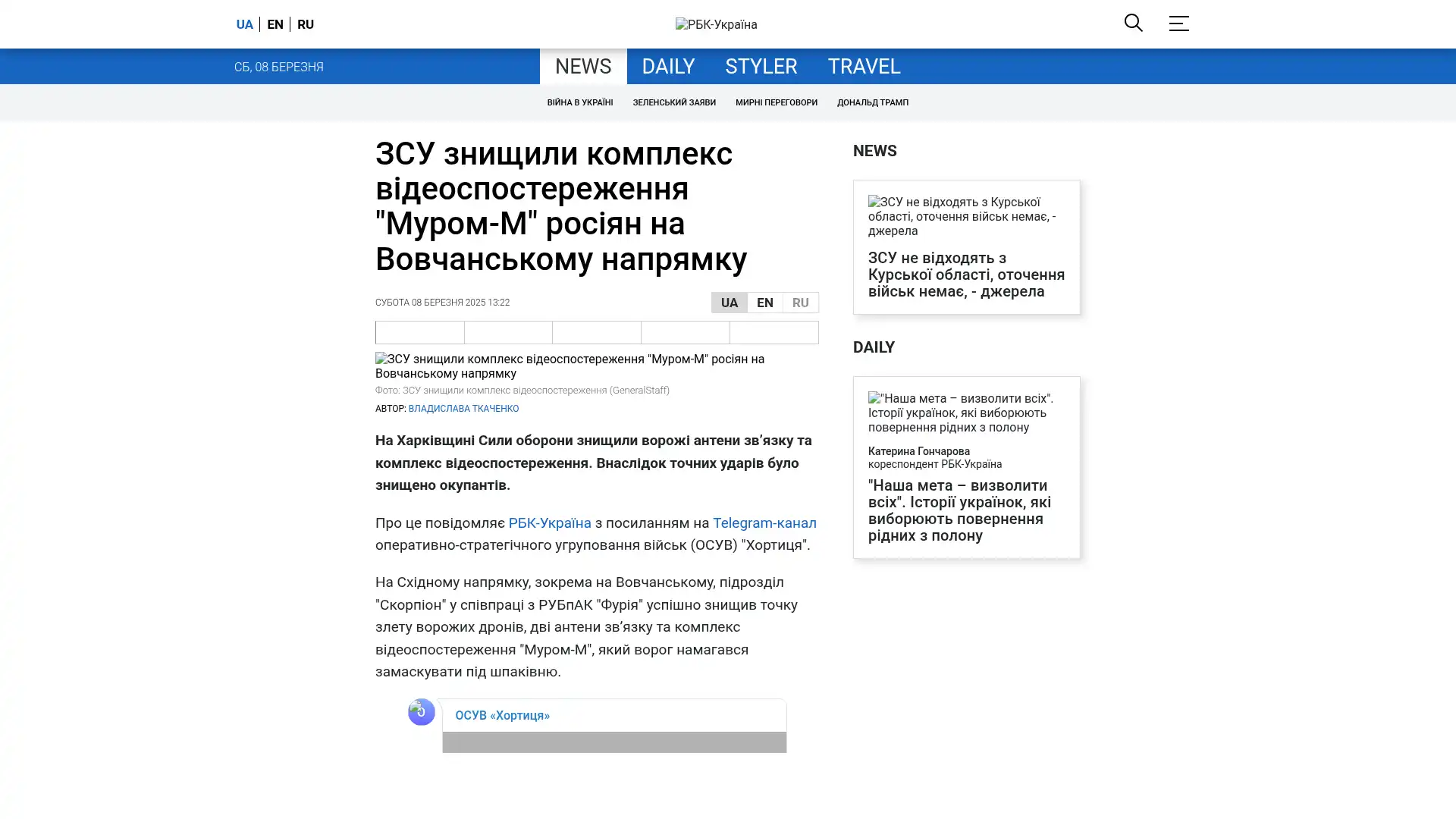Click the ОСУВ Хортиця channel avatar
Image resolution: width=1456 pixels, height=819 pixels.
(422, 711)
